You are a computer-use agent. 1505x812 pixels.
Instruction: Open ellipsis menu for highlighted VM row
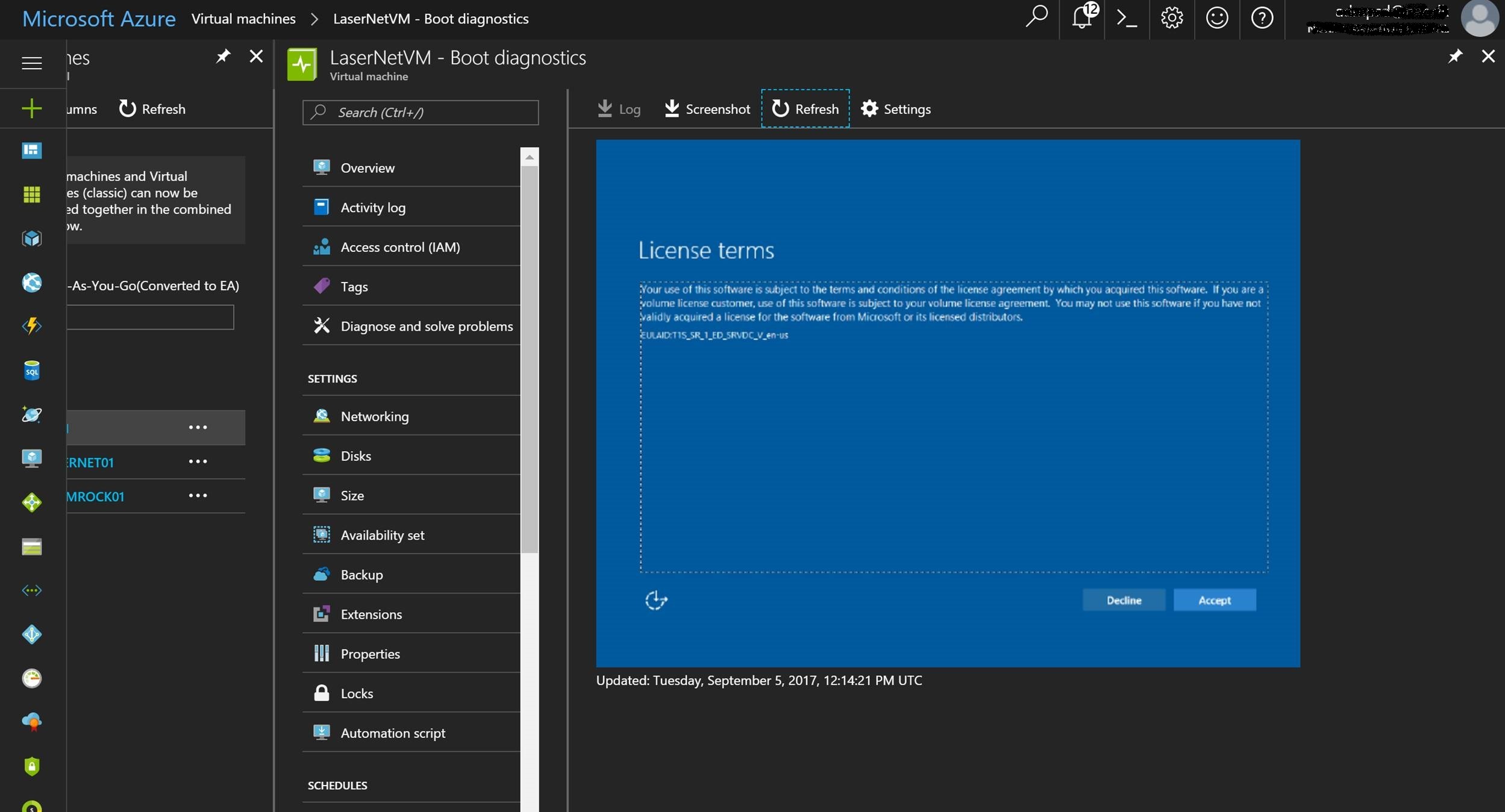click(x=198, y=427)
